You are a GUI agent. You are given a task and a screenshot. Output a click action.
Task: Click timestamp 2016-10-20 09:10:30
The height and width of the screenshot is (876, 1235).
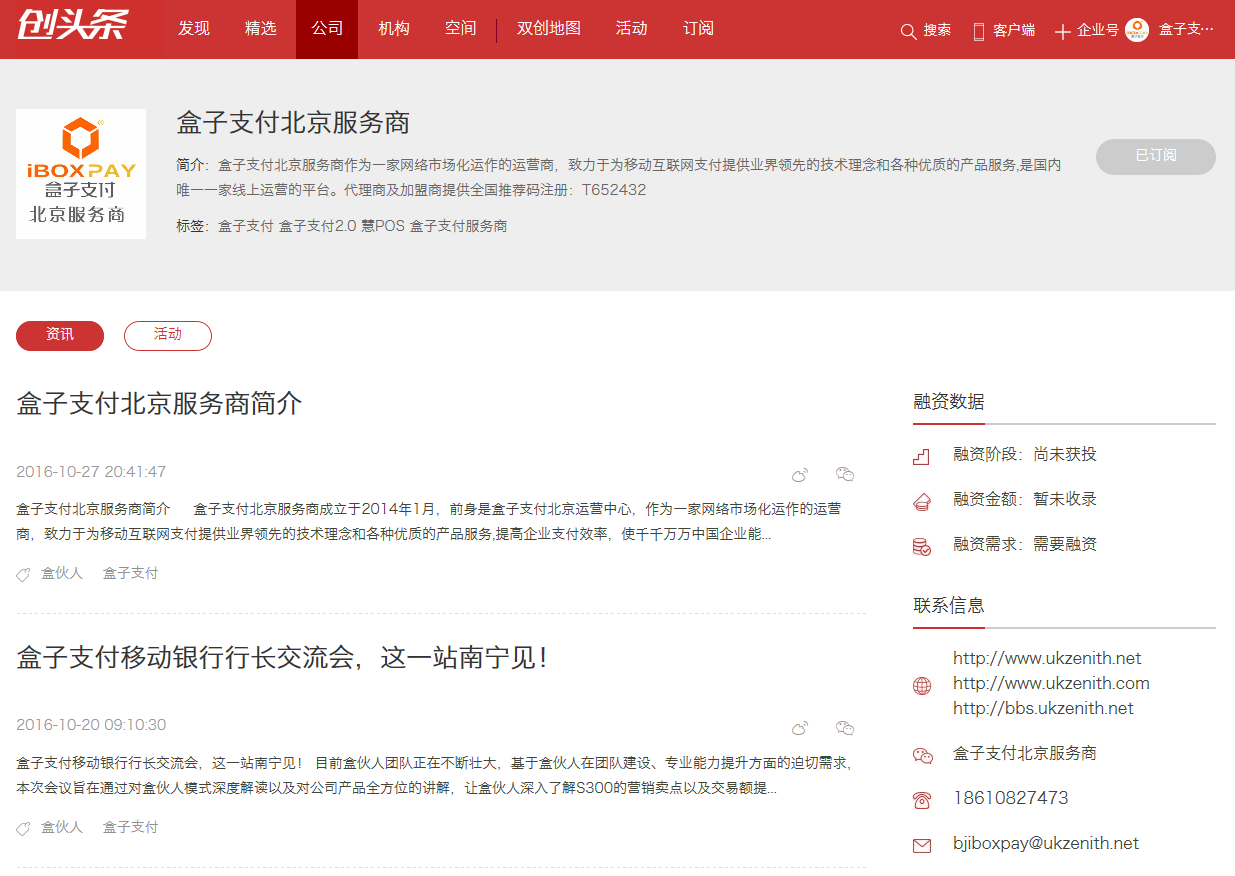coord(91,725)
